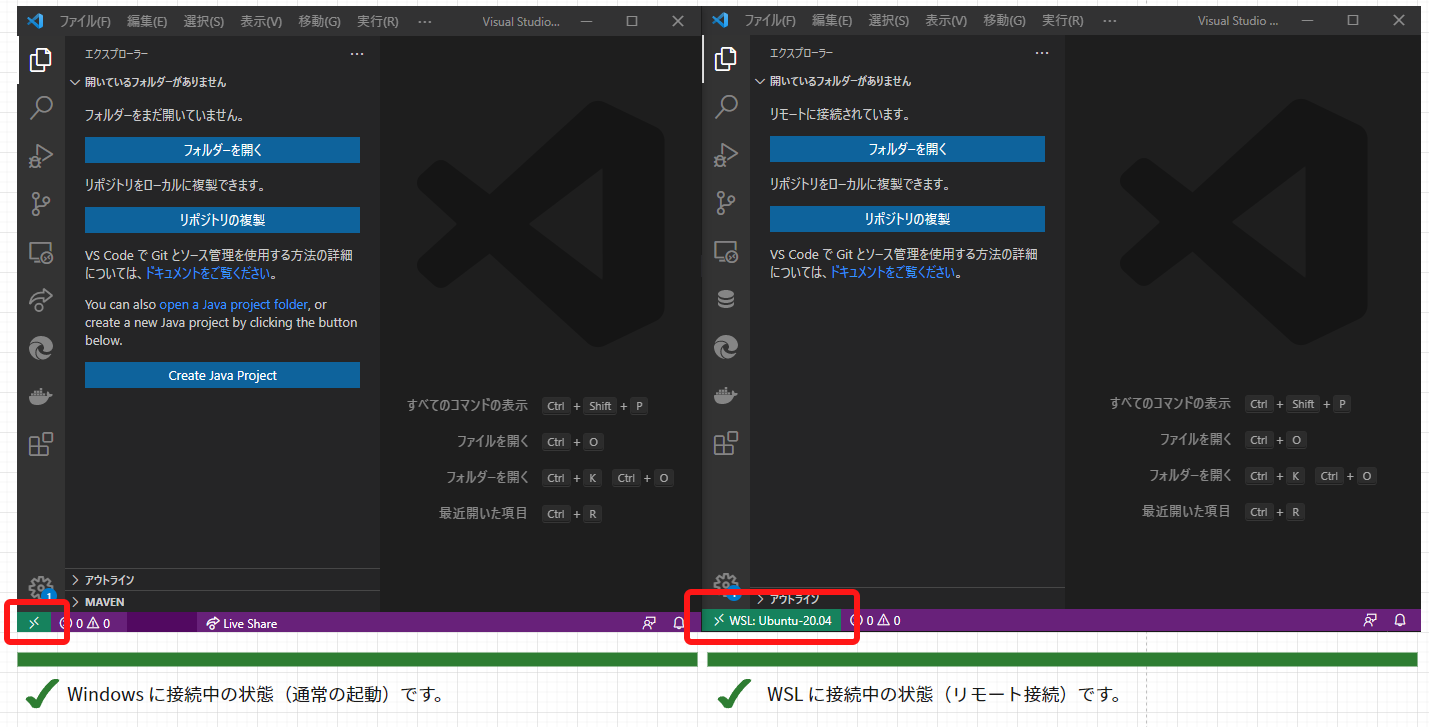The width and height of the screenshot is (1429, 727).
Task: Open Docker view in WSL VS Code window
Action: pos(726,395)
